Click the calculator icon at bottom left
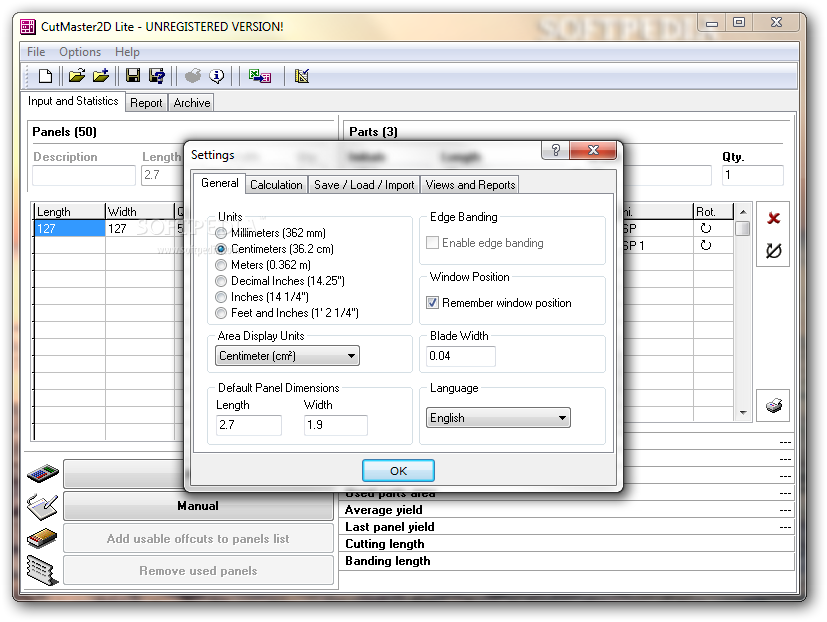Viewport: 827px width, 622px height. click(43, 473)
